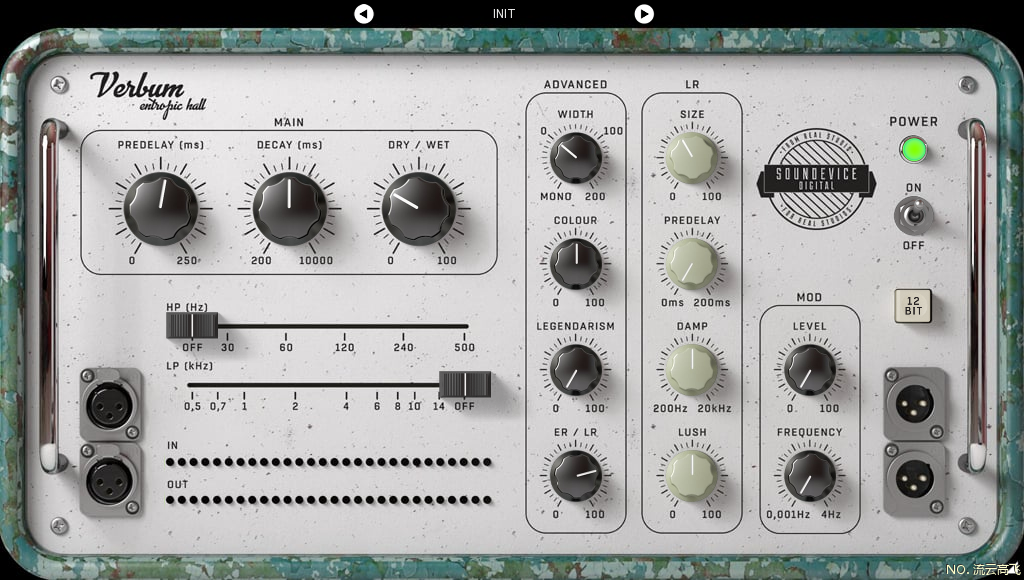Toggle the 12 BIT button
The width and height of the screenshot is (1024, 580).
[913, 306]
